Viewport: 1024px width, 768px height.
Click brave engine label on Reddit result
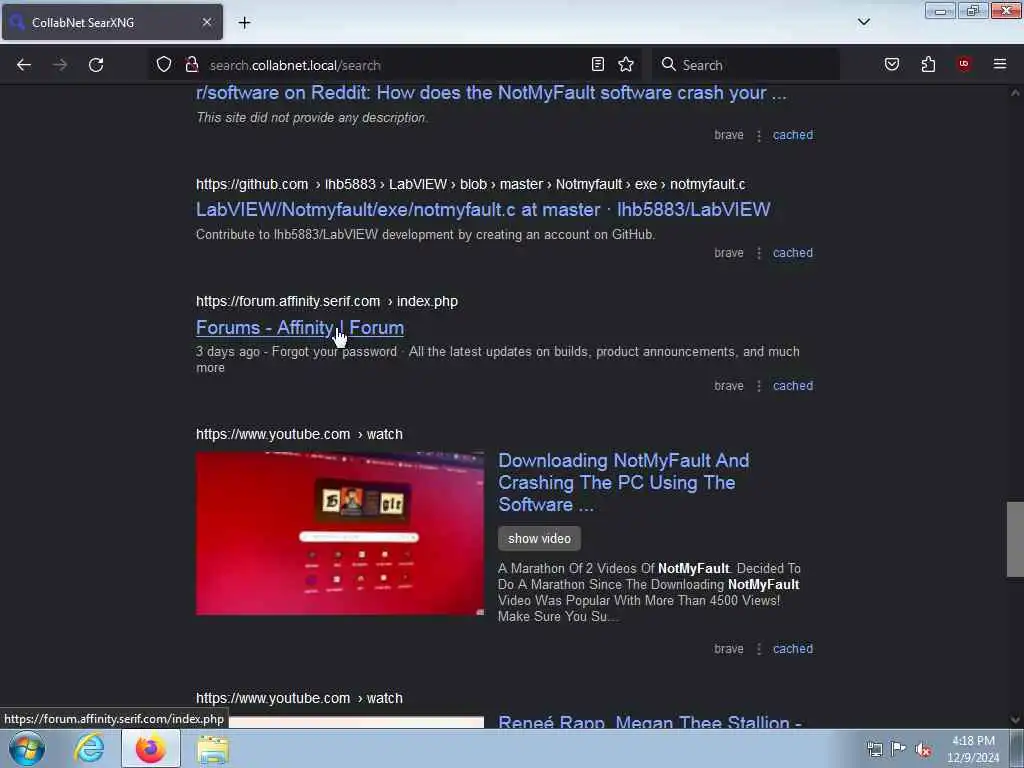point(729,135)
